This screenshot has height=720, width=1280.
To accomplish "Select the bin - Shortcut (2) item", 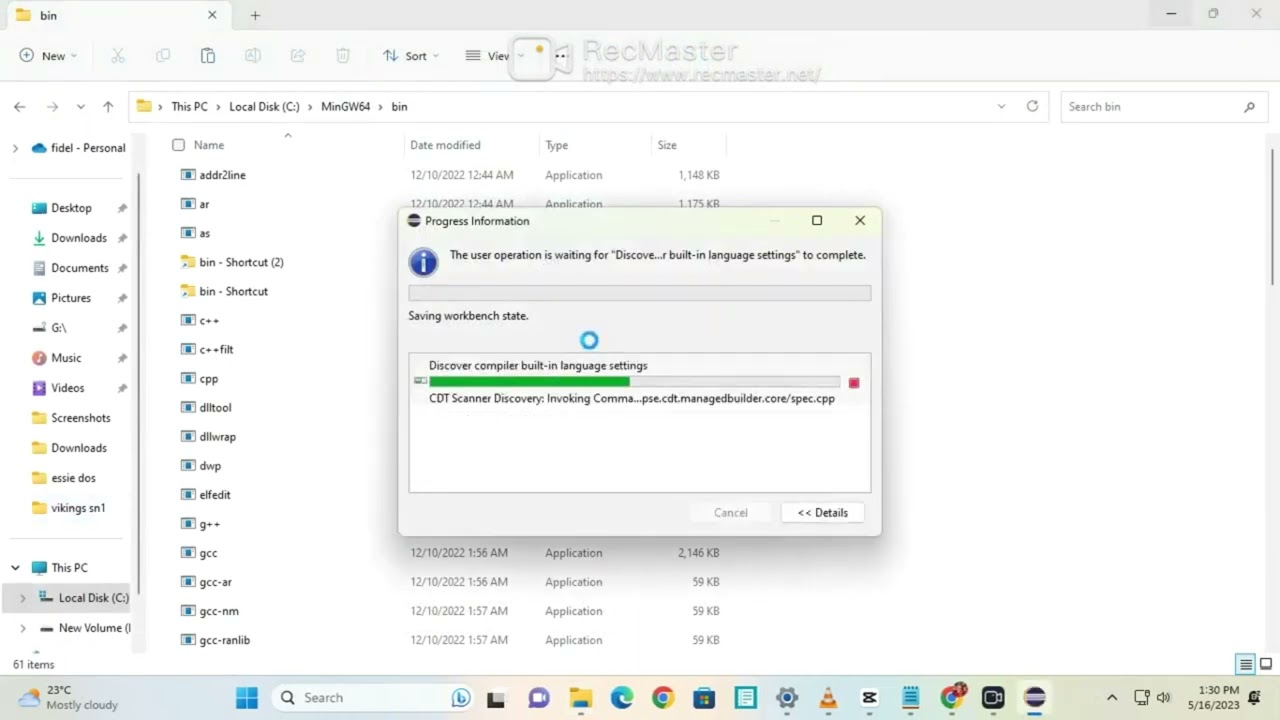I will 241,262.
